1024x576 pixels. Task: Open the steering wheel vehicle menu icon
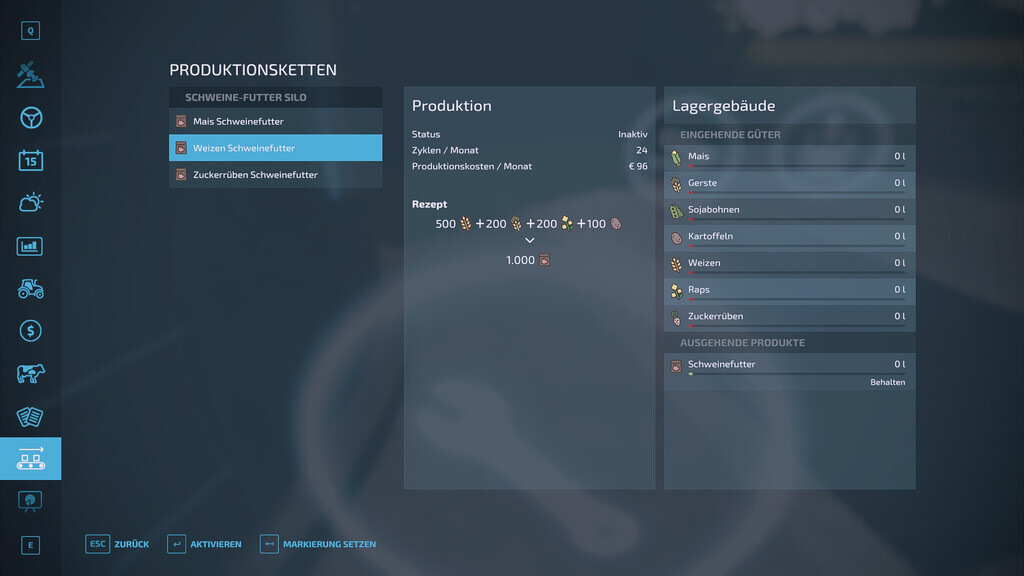[31, 118]
